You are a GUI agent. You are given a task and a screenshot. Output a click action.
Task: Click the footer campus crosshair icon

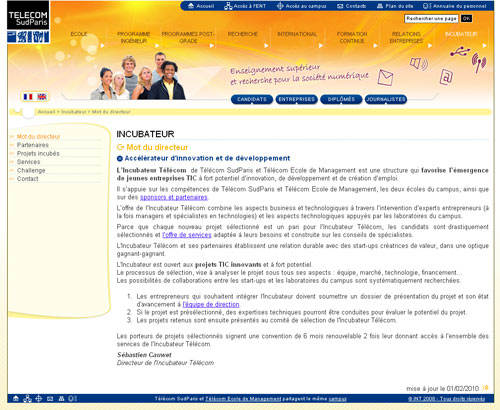click(39, 398)
